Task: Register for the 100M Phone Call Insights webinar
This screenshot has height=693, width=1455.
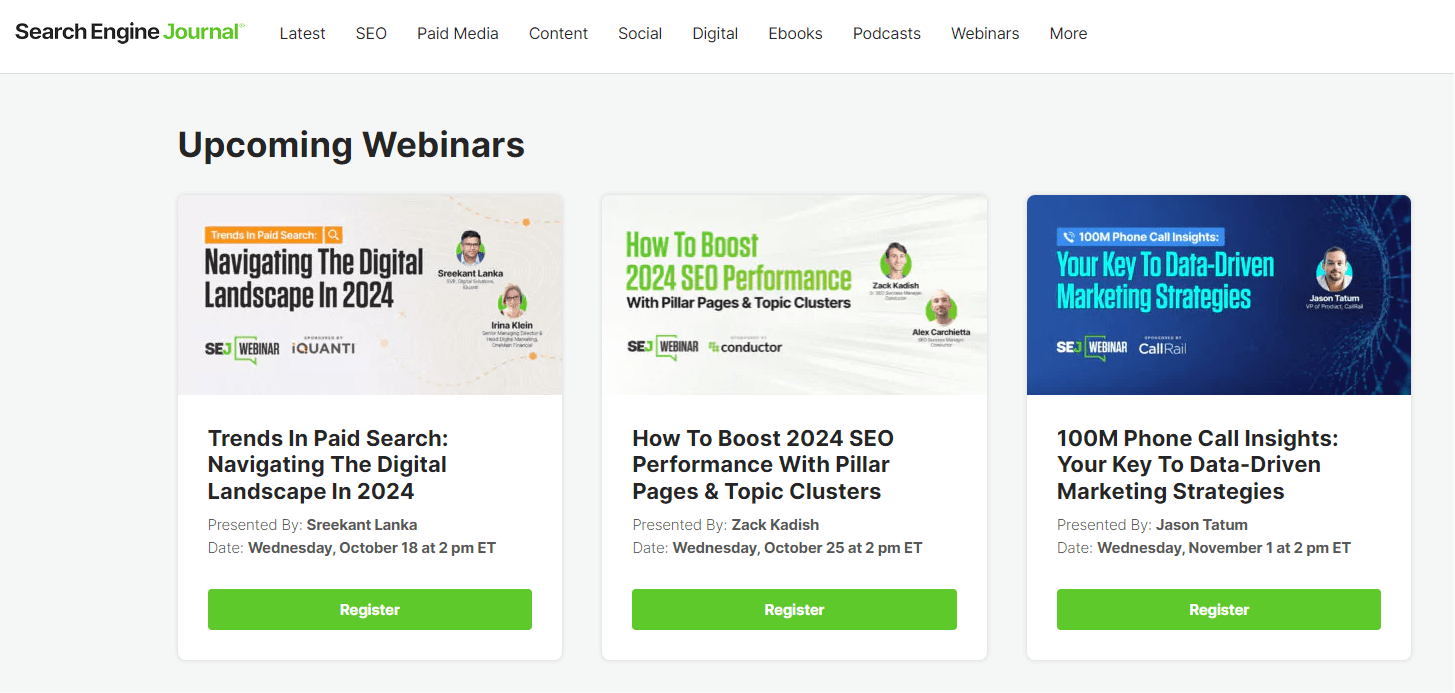Action: click(1219, 610)
